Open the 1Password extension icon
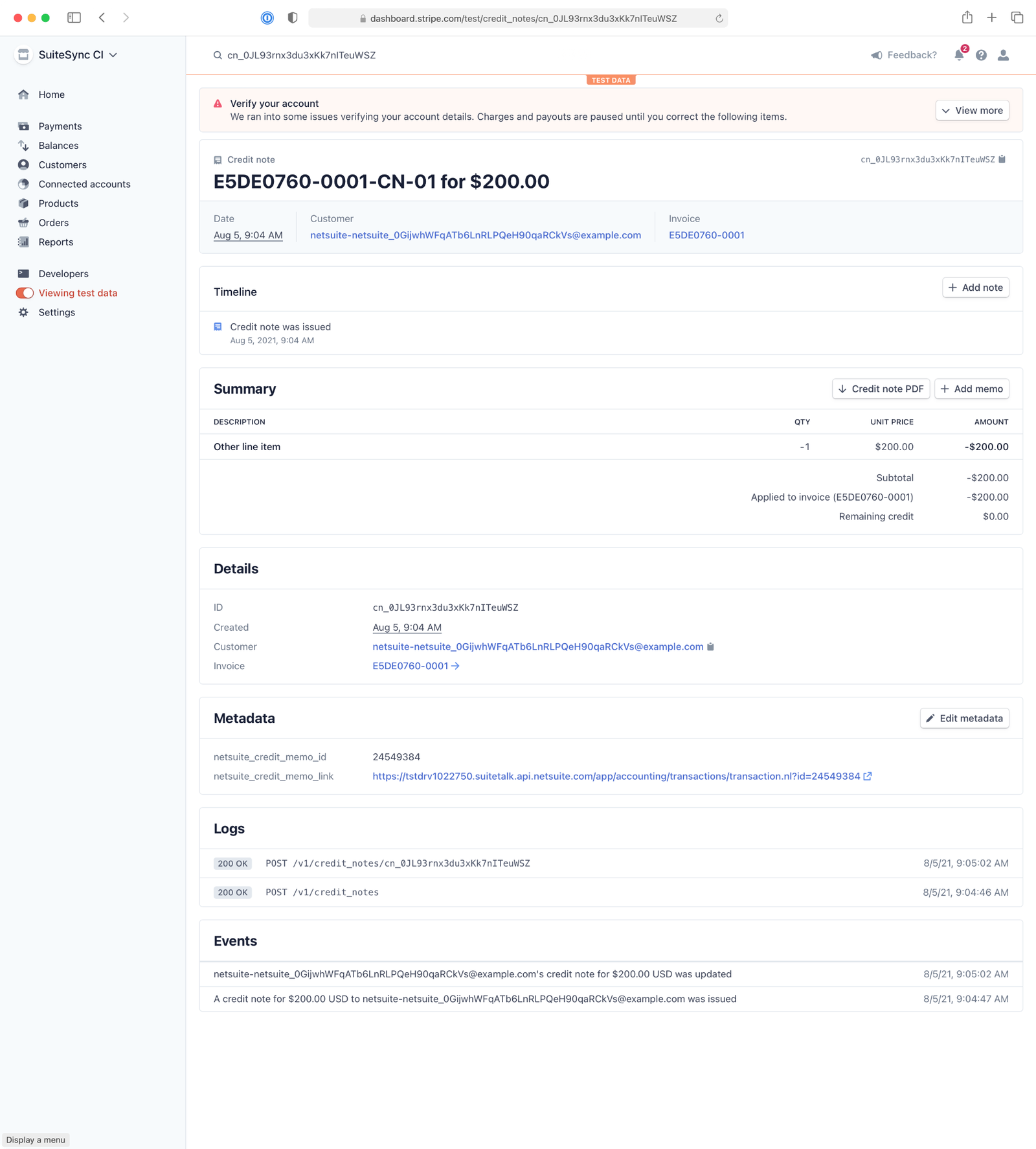The image size is (1036, 1149). coord(267,18)
